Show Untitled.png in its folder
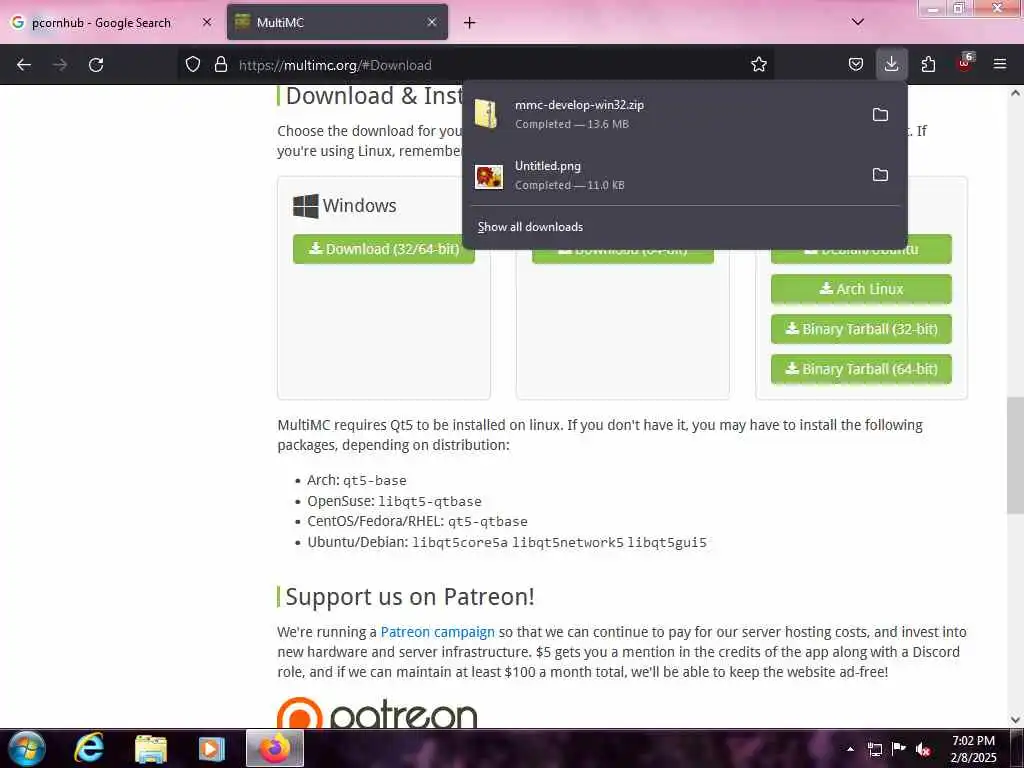The width and height of the screenshot is (1024, 768). [x=880, y=175]
